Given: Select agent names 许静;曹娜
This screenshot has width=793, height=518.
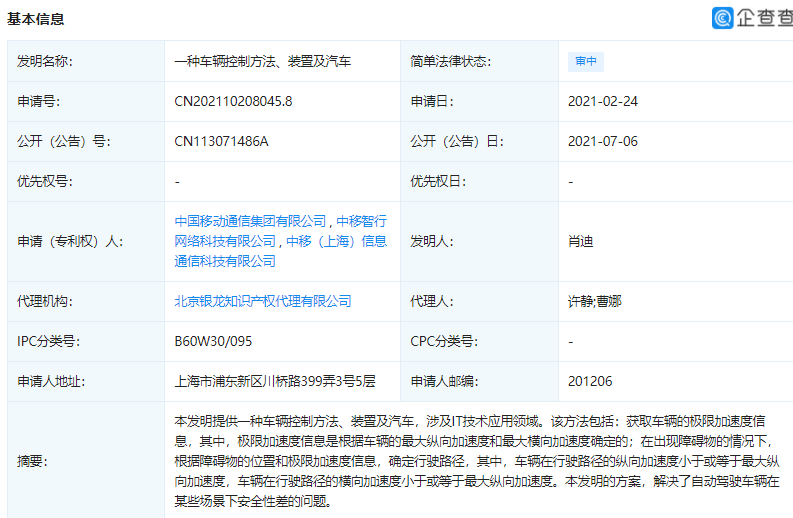Looking at the screenshot, I should coord(594,301).
